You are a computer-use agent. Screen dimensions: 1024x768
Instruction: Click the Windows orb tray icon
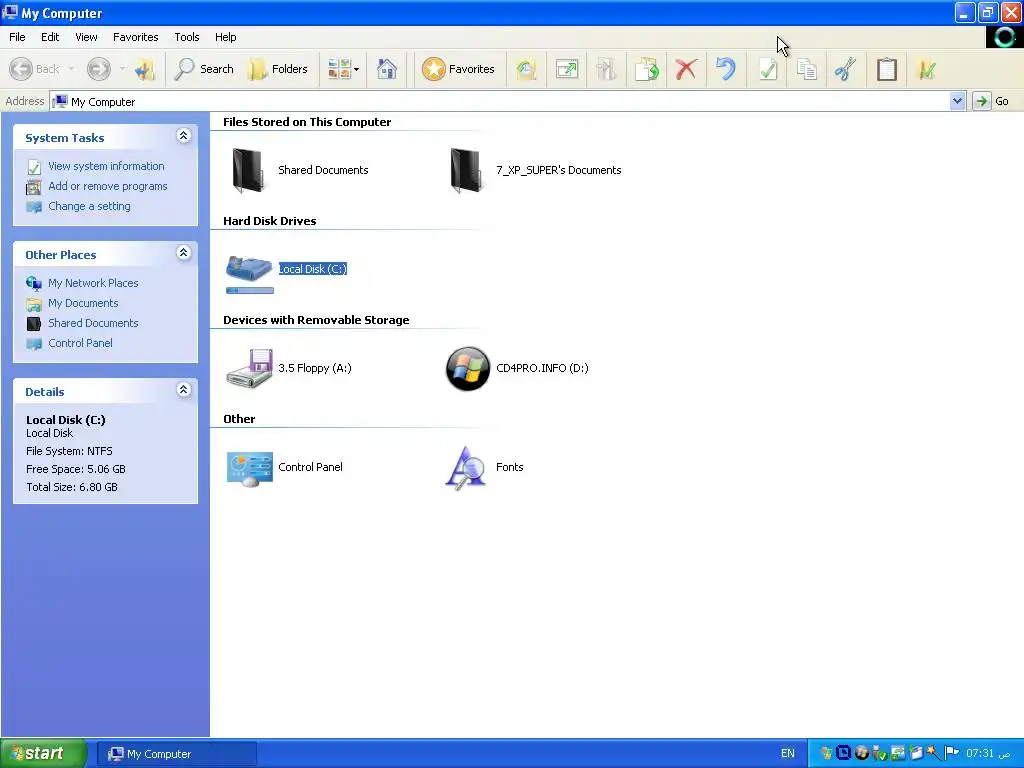pos(861,753)
